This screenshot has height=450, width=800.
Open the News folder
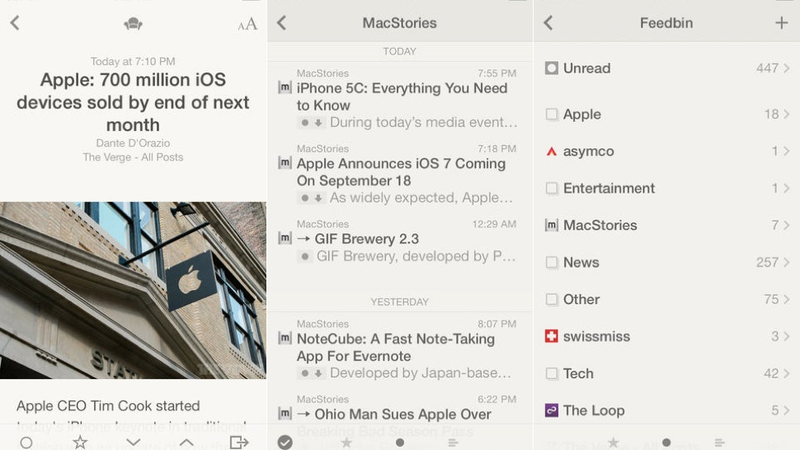667,262
